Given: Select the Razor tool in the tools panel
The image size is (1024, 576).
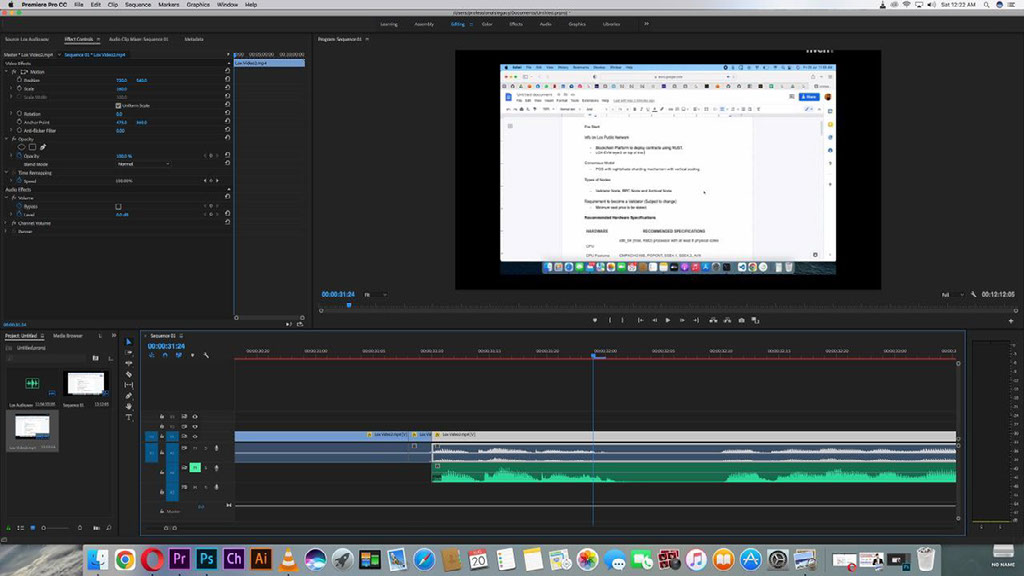Looking at the screenshot, I should (129, 374).
